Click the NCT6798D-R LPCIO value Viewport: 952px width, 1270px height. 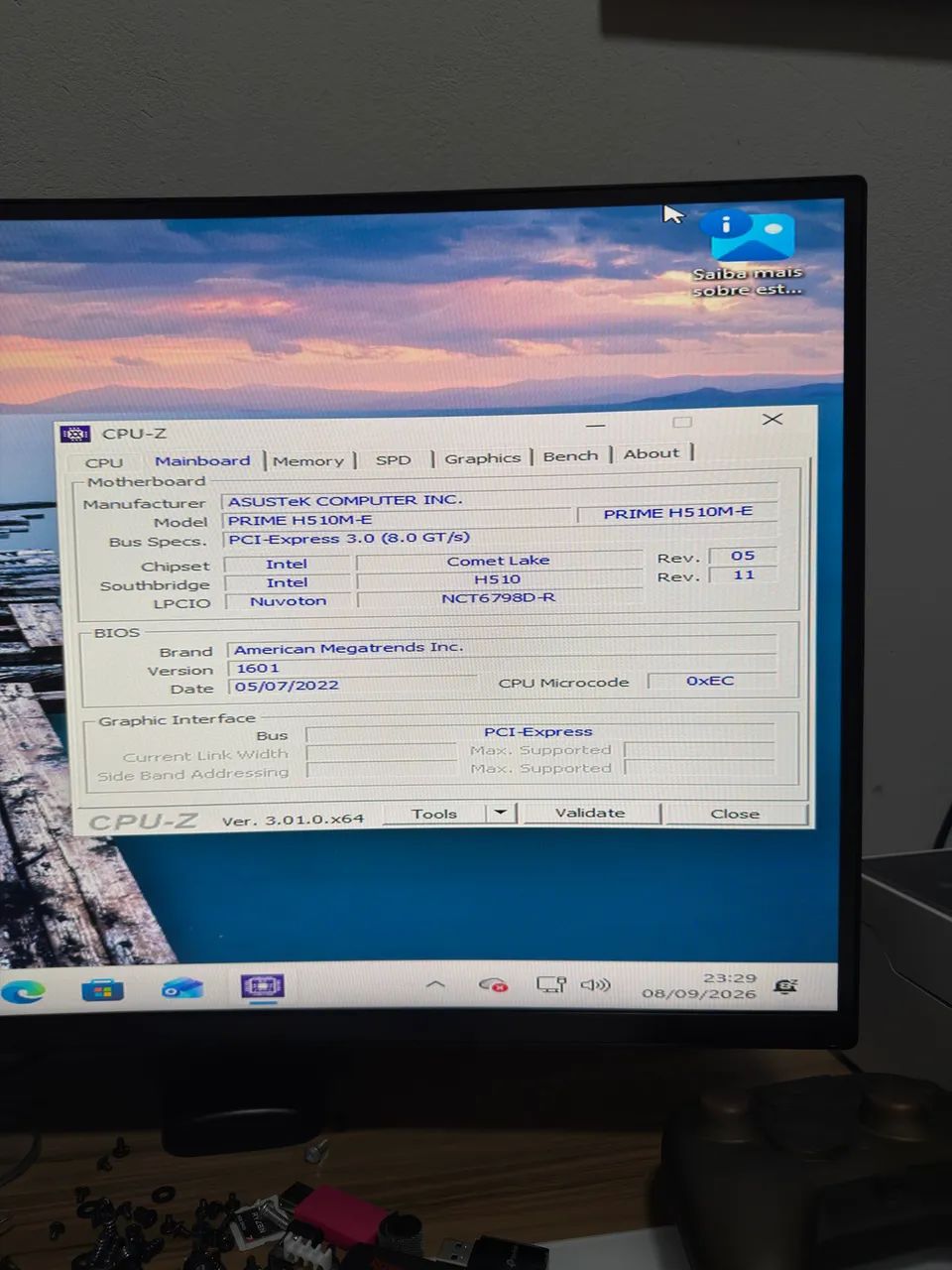click(498, 598)
